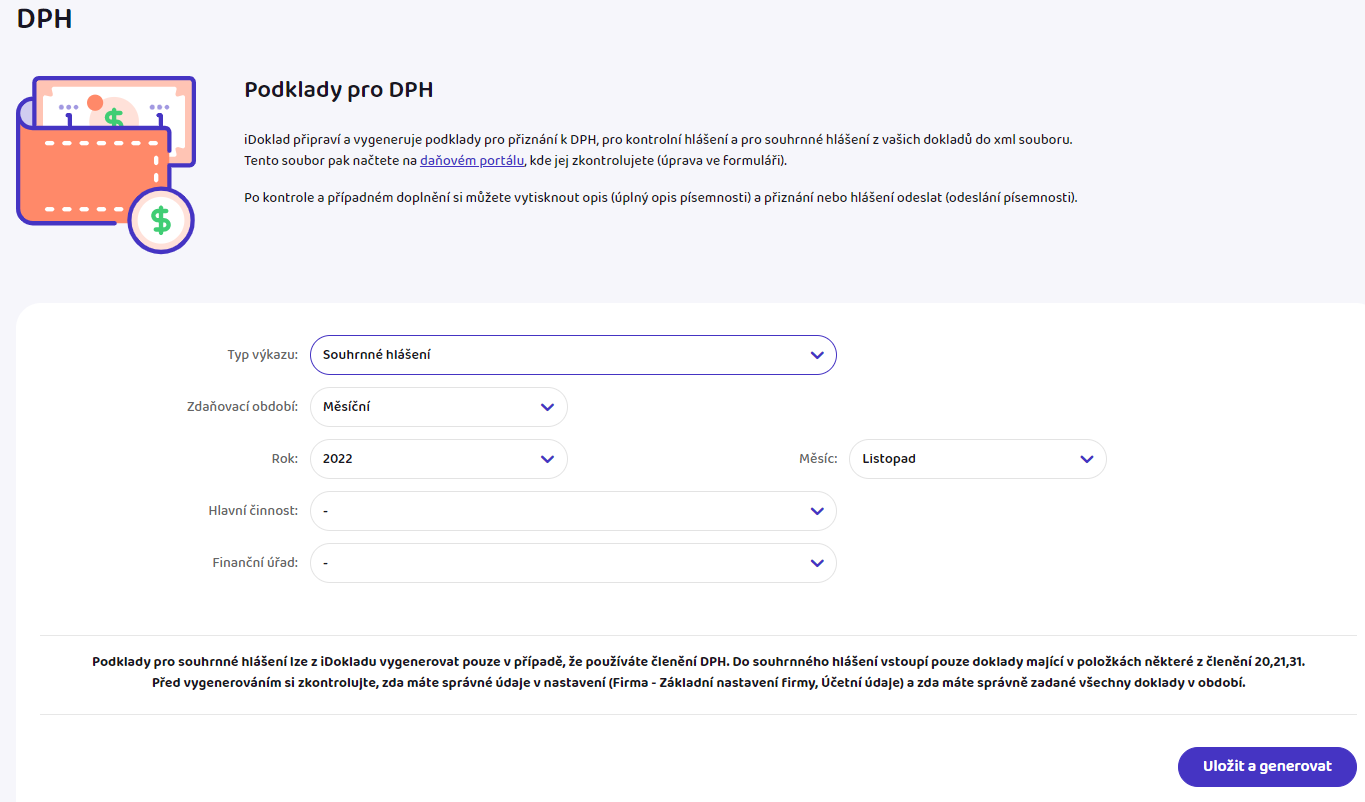1365x802 pixels.
Task: Click the sentence starting 'iDoklad připraví a vygeneruje'
Action: click(x=658, y=140)
